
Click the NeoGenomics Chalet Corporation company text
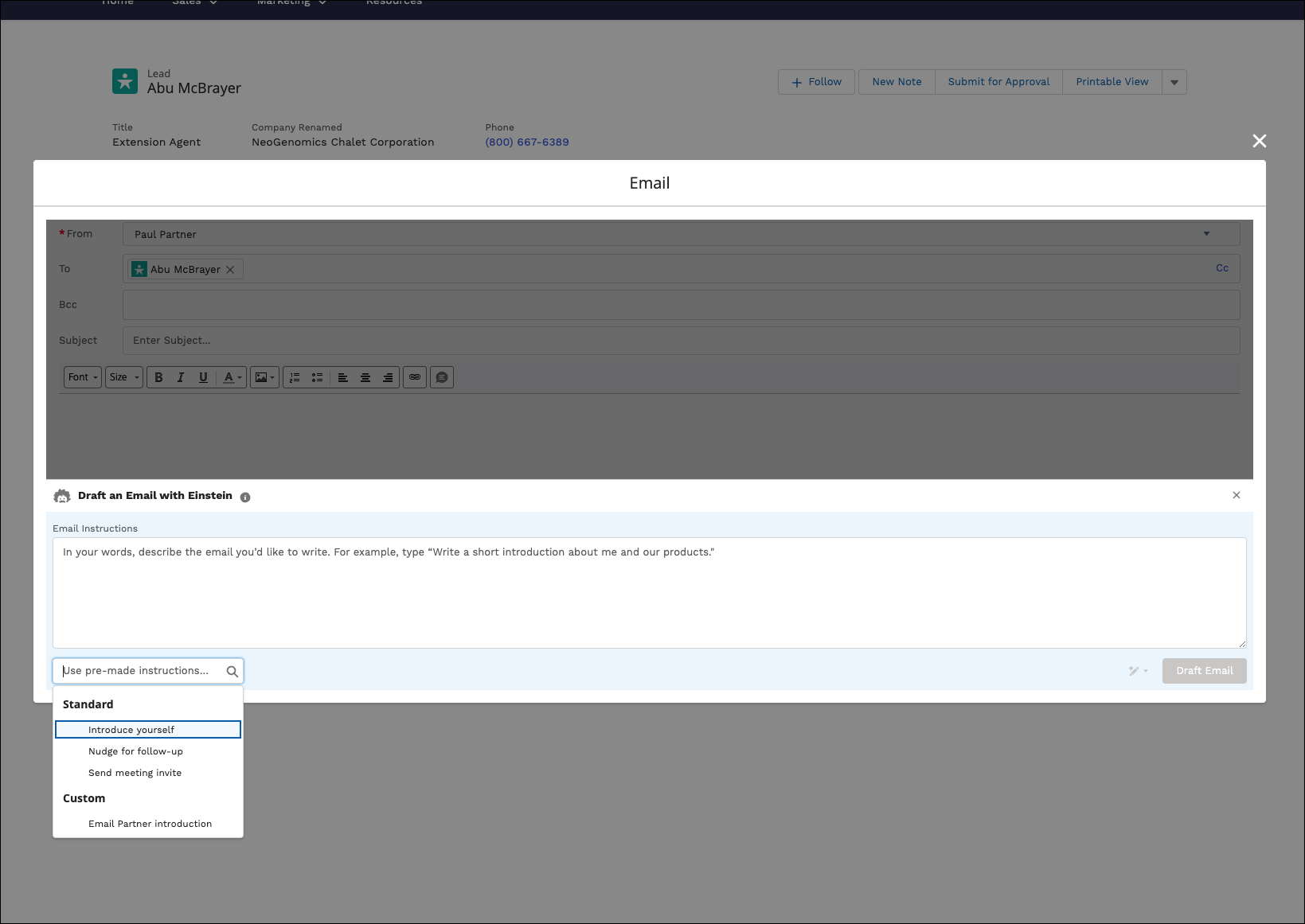pos(343,142)
